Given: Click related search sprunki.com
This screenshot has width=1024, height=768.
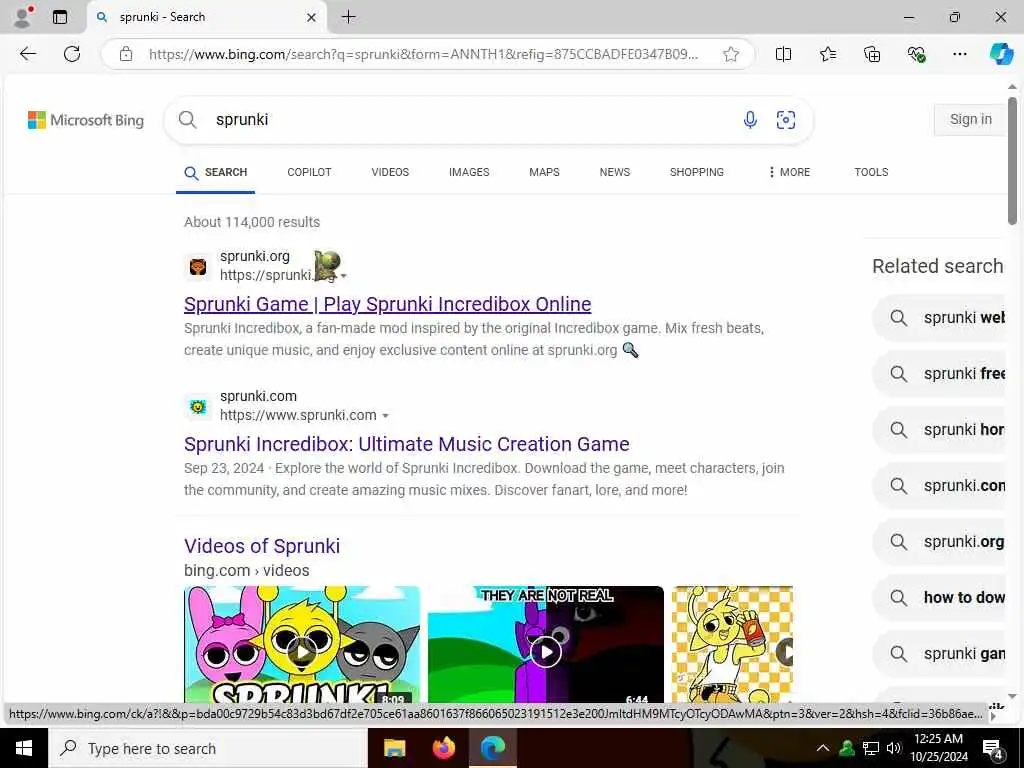Looking at the screenshot, I should click(x=940, y=486).
